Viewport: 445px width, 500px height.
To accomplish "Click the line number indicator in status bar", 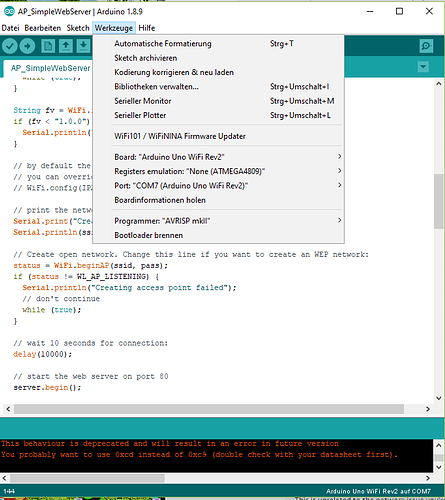I will coord(9,491).
